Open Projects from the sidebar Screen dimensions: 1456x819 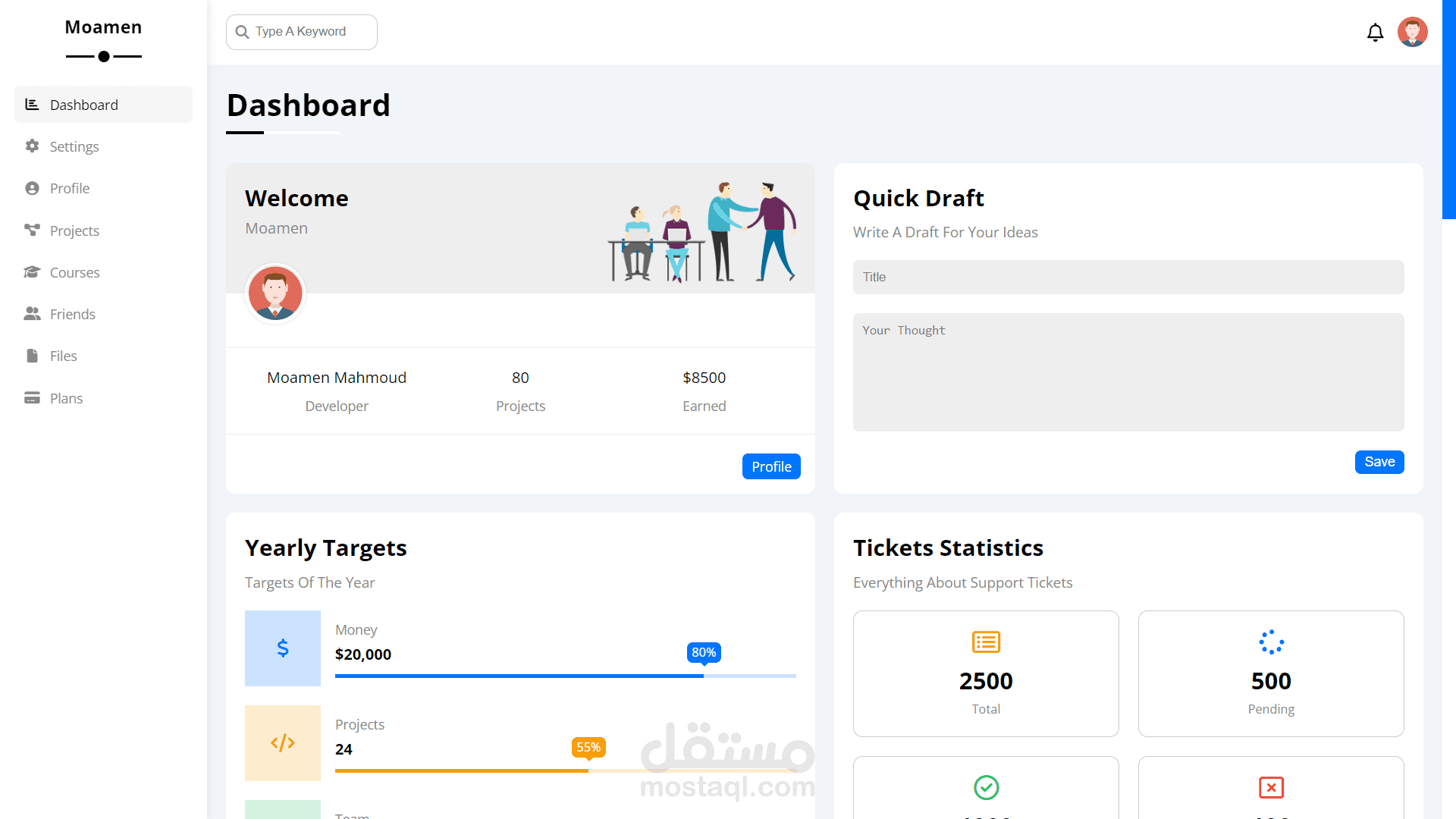pos(103,231)
